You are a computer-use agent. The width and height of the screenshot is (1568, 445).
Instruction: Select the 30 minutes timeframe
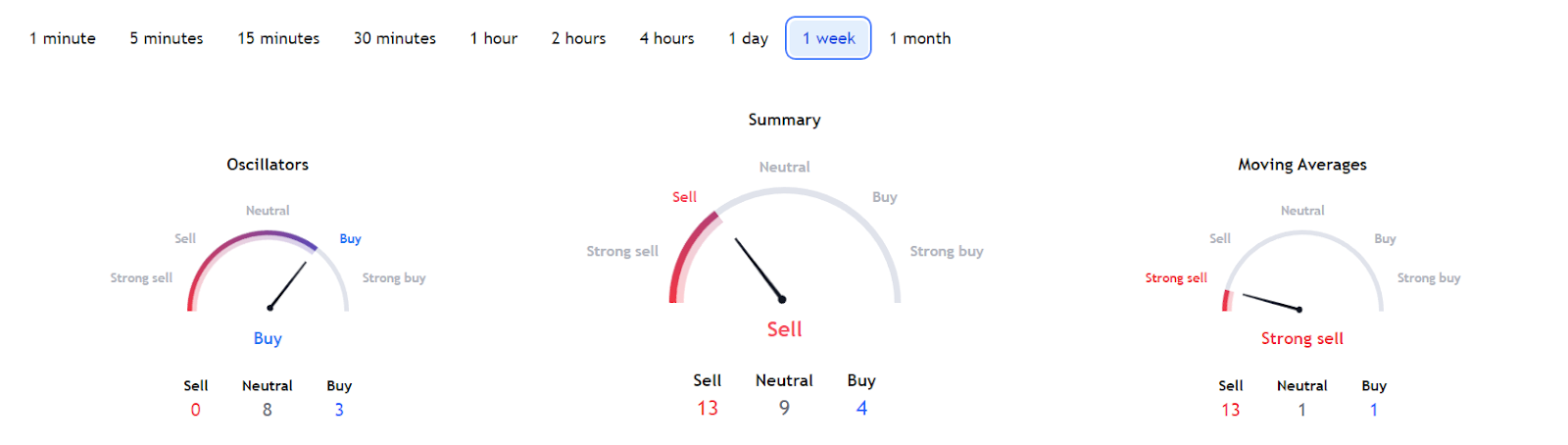pos(395,38)
